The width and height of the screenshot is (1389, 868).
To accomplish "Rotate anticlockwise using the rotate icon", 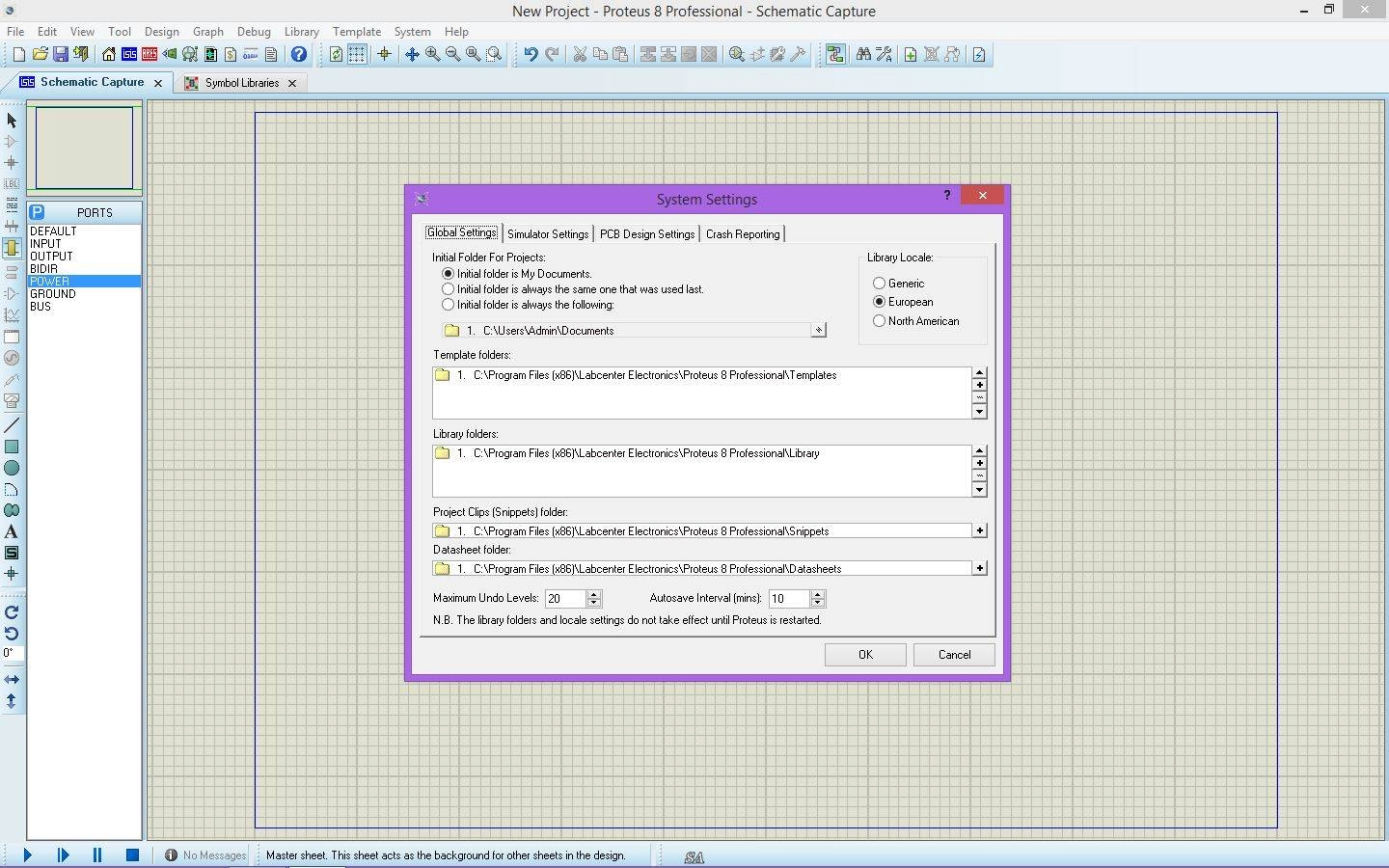I will pyautogui.click(x=12, y=634).
